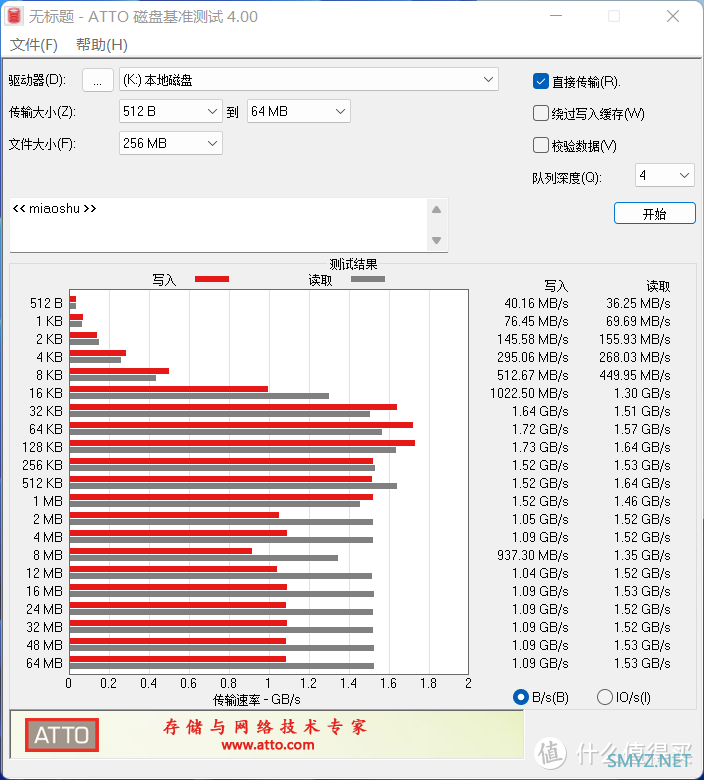Click the 16 KB row label
Screen dimensions: 704x780
[46, 393]
